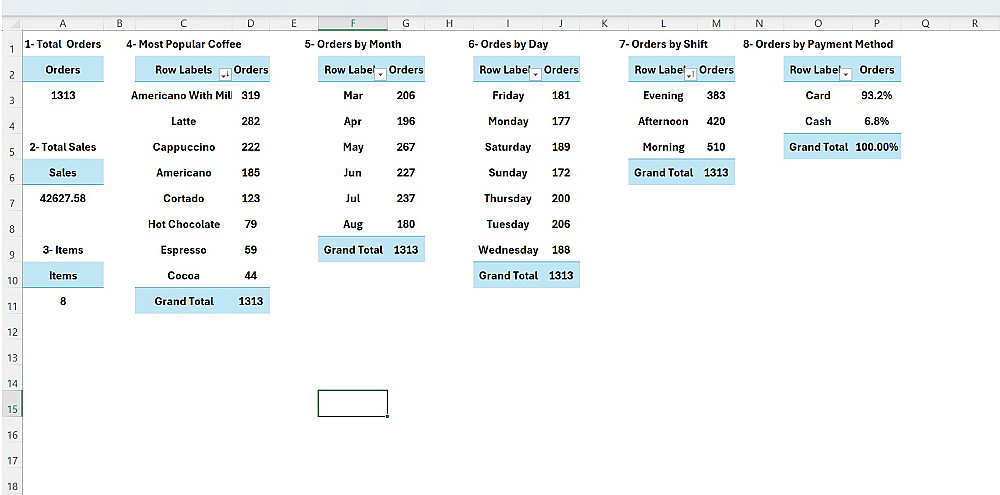Image resolution: width=1000 pixels, height=495 pixels.
Task: Click the Sales header cell in column A
Action: (x=62, y=173)
